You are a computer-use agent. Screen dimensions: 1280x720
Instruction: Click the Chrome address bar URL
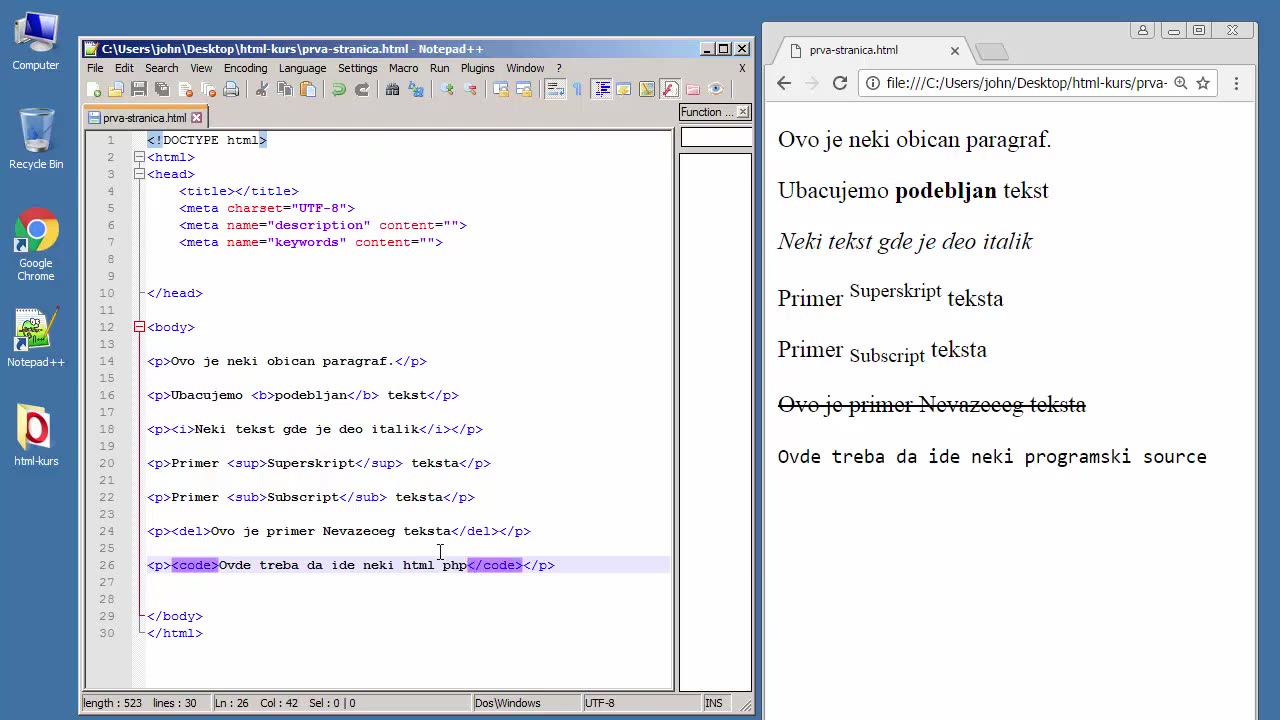point(1026,83)
